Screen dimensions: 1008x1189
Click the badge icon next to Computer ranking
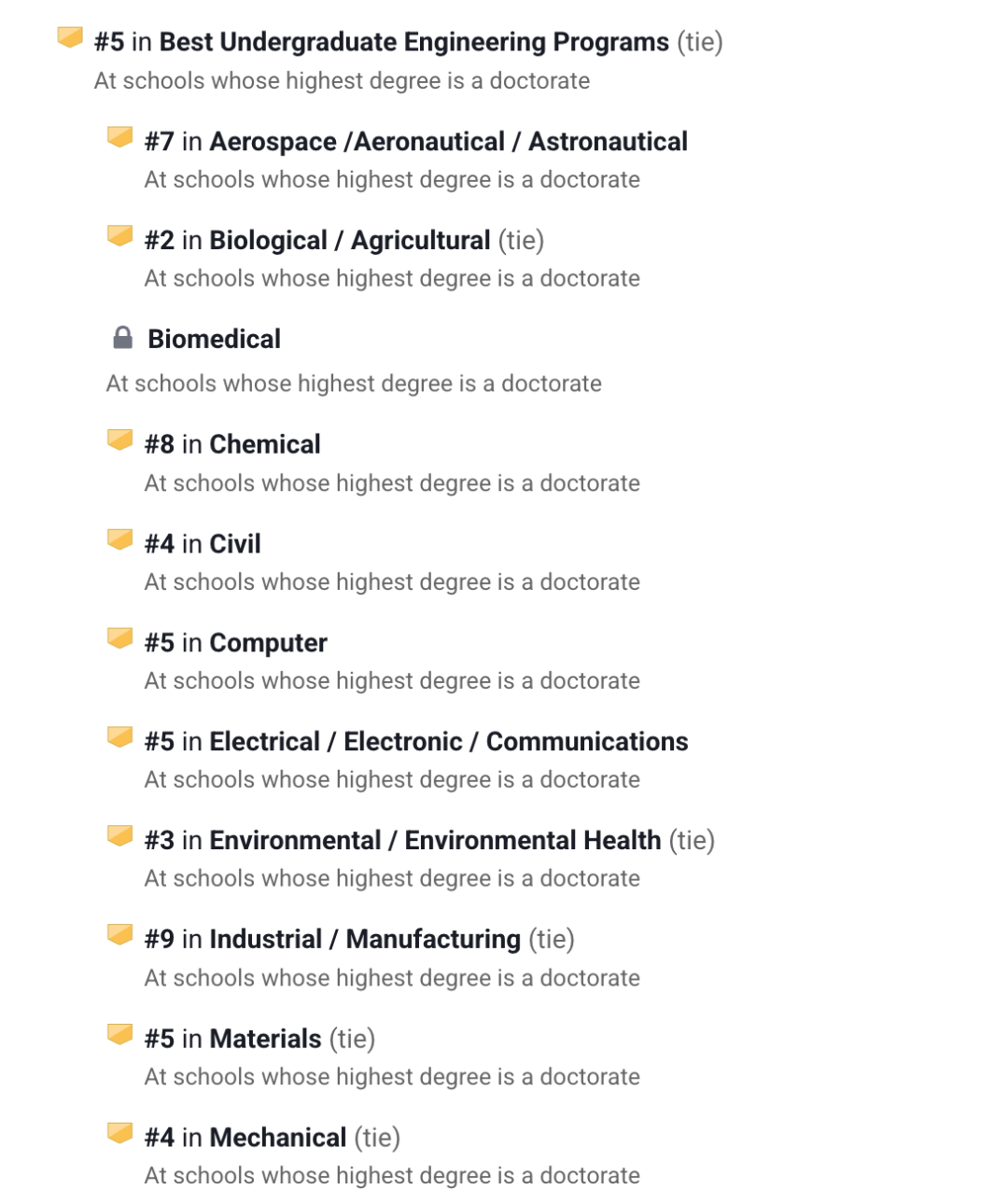[119, 638]
